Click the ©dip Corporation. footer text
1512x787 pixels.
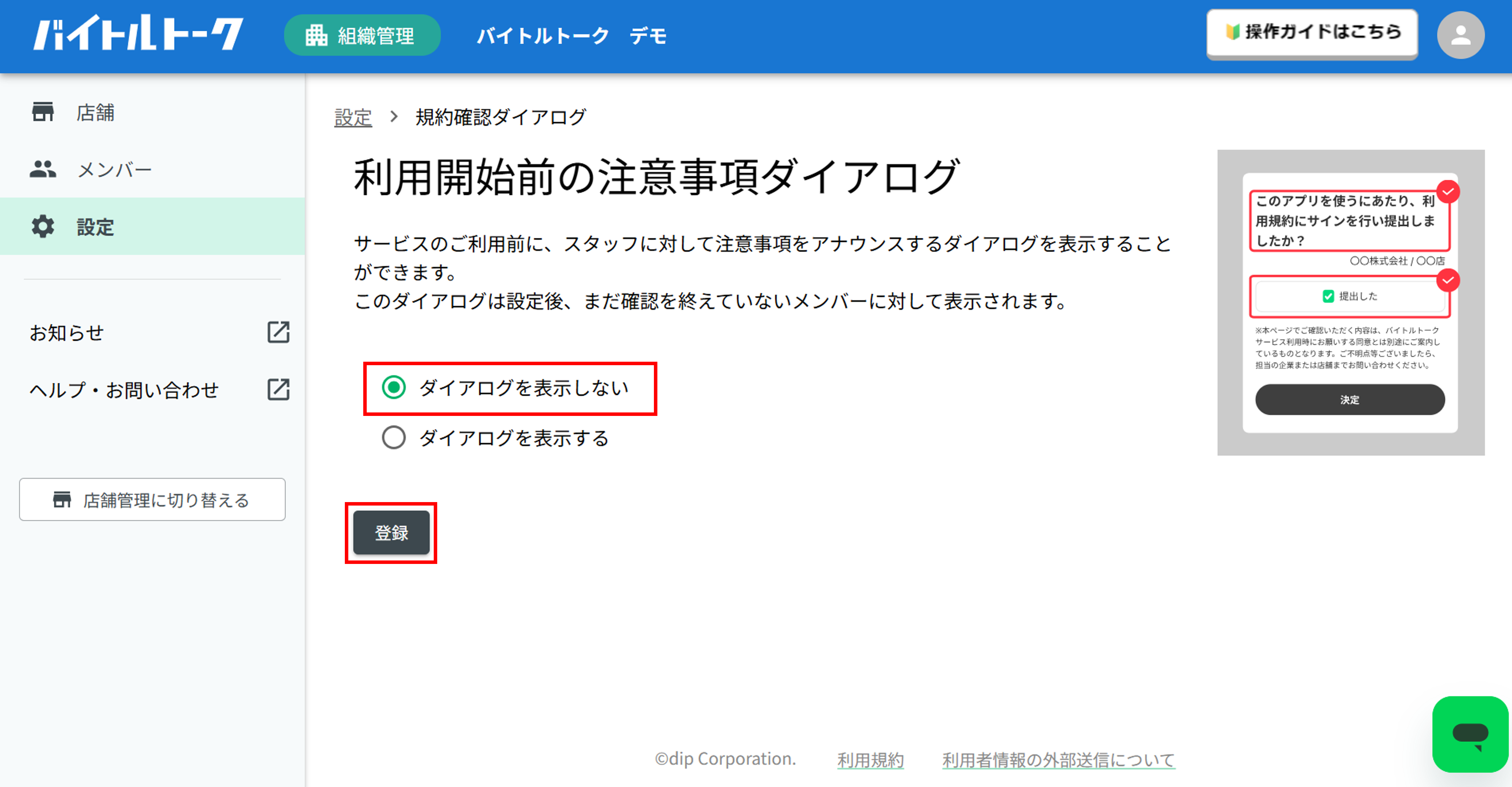[x=725, y=759]
